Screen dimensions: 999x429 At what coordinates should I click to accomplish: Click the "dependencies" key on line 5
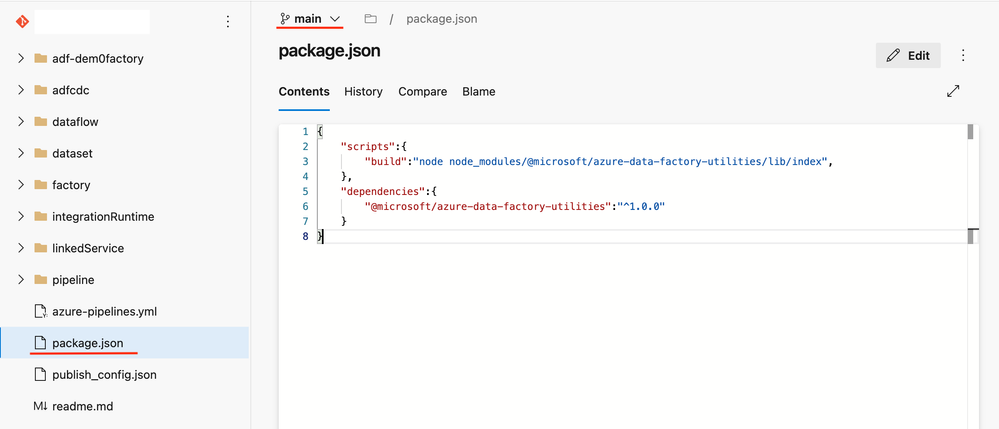(381, 191)
